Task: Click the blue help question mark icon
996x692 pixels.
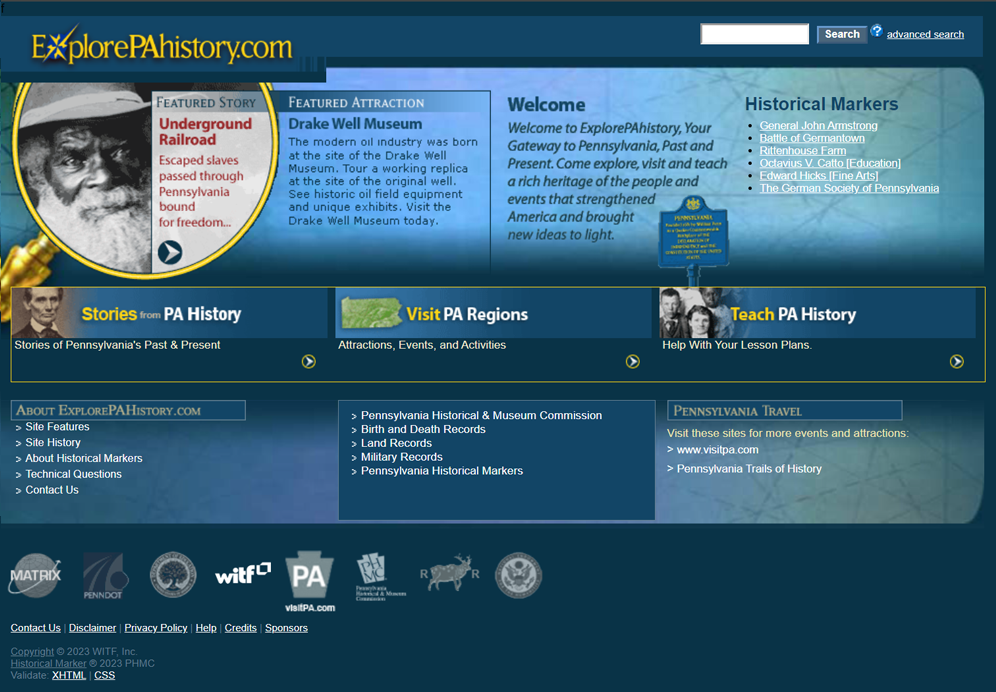Action: [877, 31]
